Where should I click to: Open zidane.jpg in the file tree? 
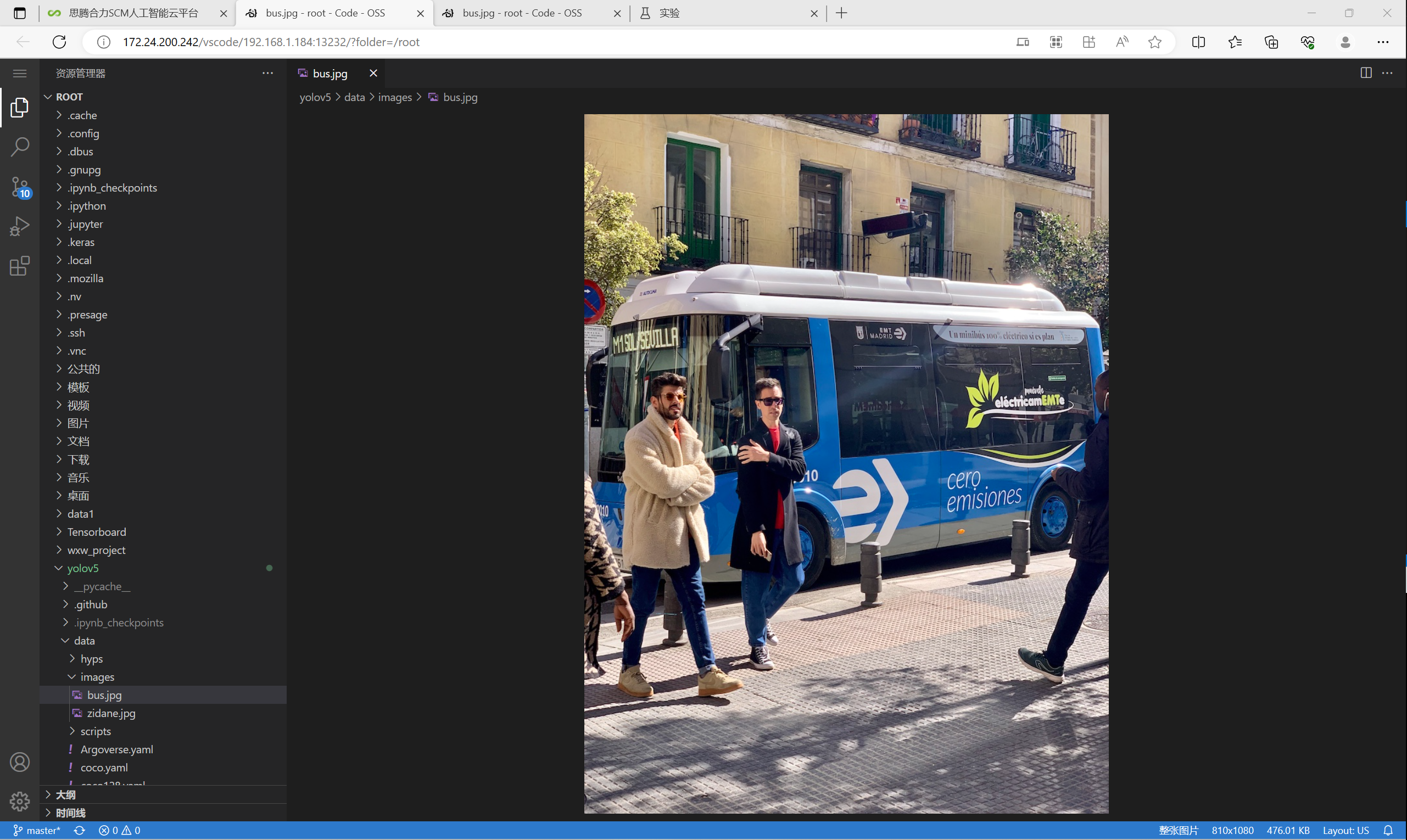point(111,713)
